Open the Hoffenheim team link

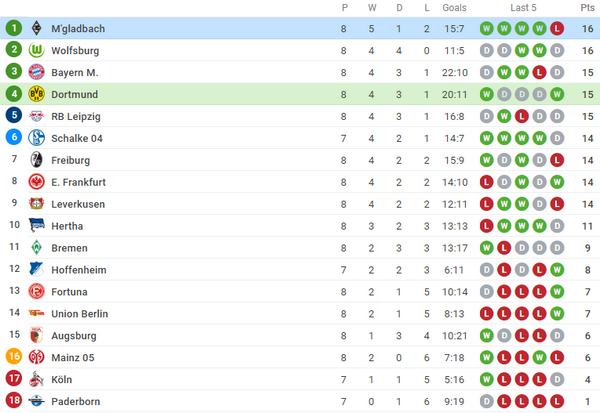(79, 270)
